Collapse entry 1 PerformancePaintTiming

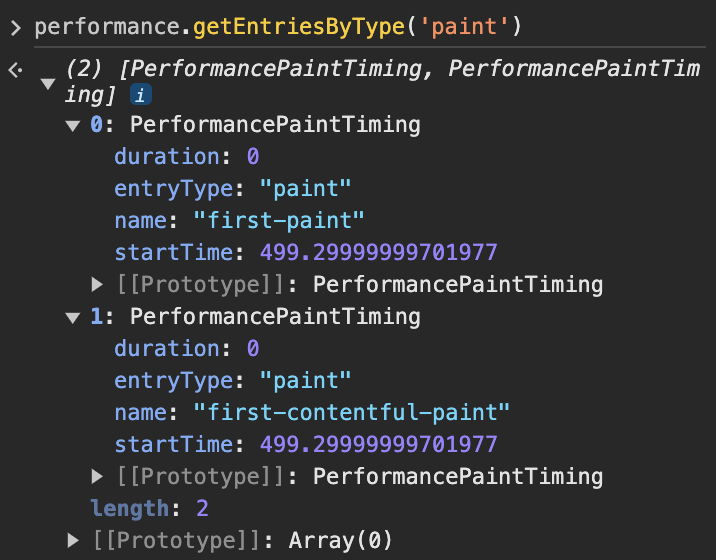coord(72,317)
